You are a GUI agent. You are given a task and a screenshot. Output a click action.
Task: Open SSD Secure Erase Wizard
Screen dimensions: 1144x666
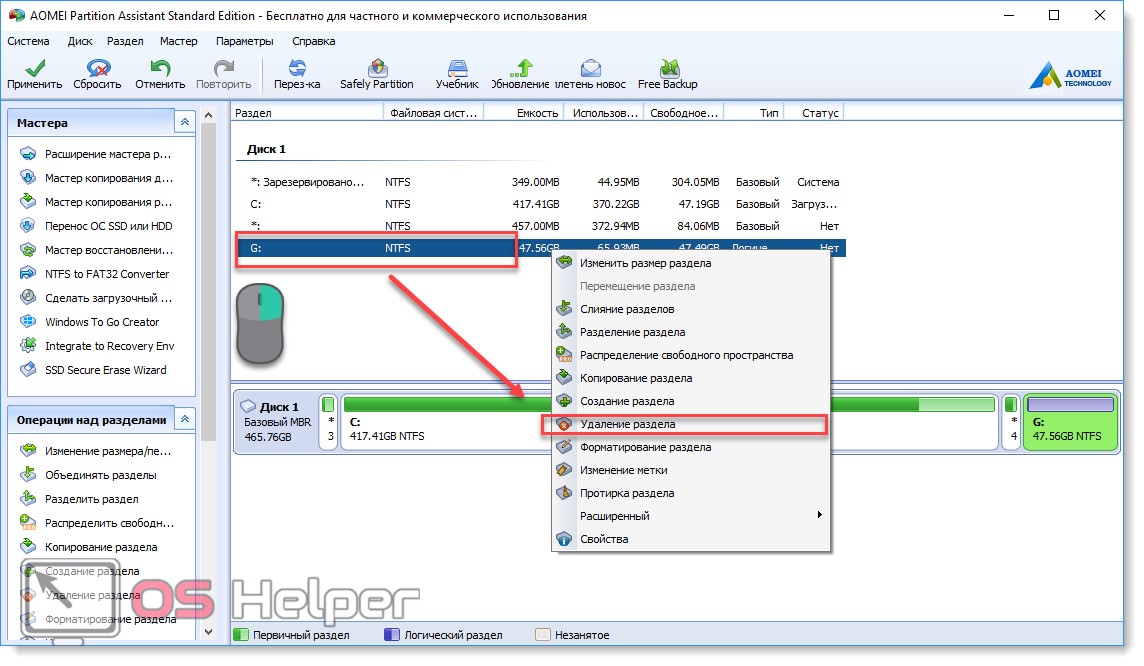point(105,370)
